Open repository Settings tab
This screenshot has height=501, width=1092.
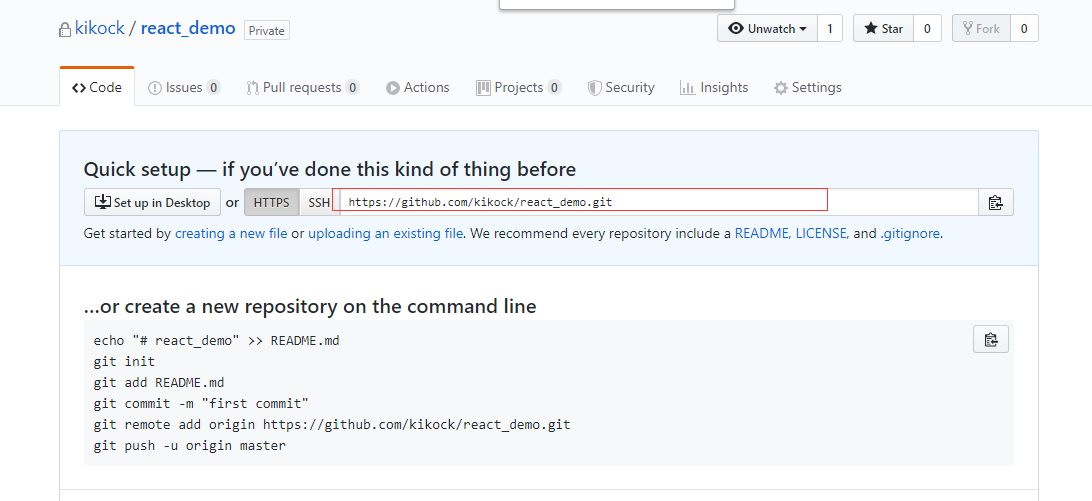[807, 87]
